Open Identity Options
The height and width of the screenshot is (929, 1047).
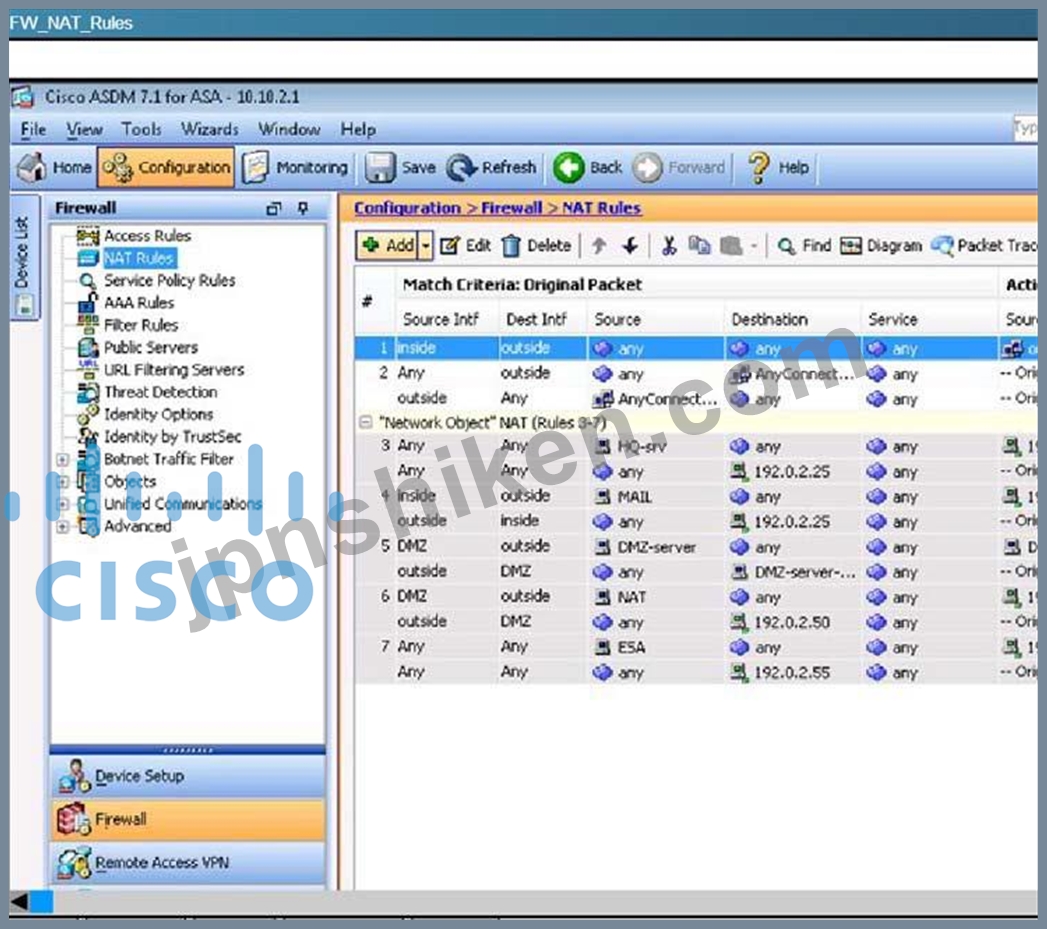[x=158, y=415]
